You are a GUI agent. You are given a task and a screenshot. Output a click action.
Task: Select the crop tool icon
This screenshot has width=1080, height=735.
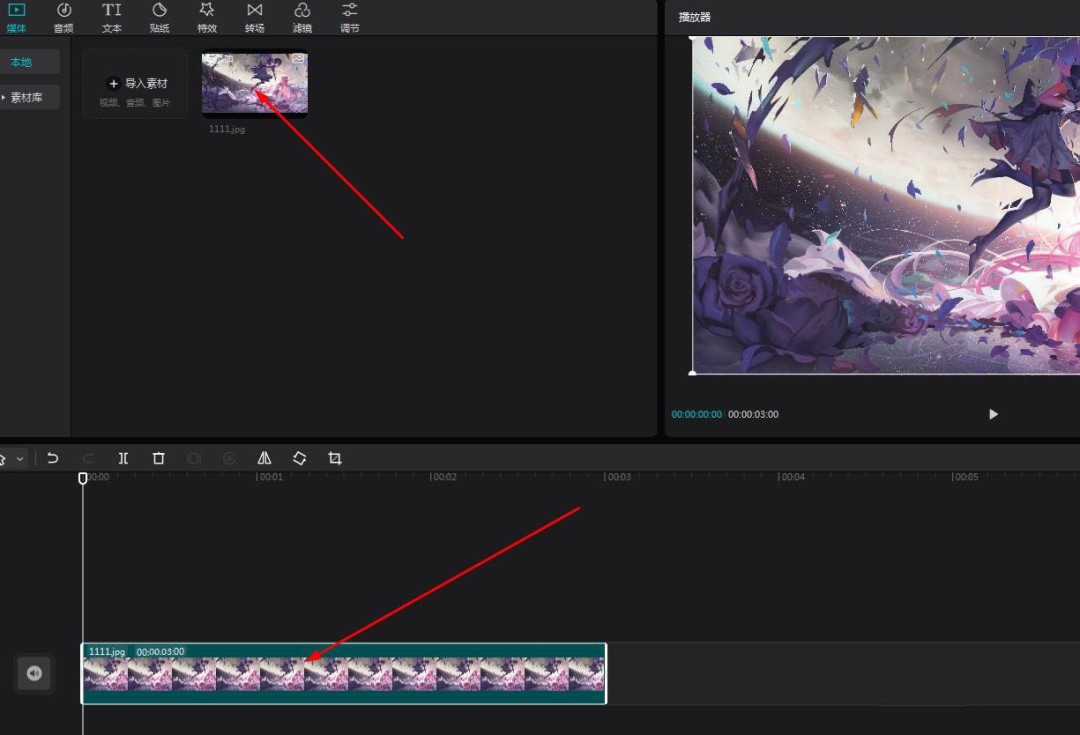point(335,458)
